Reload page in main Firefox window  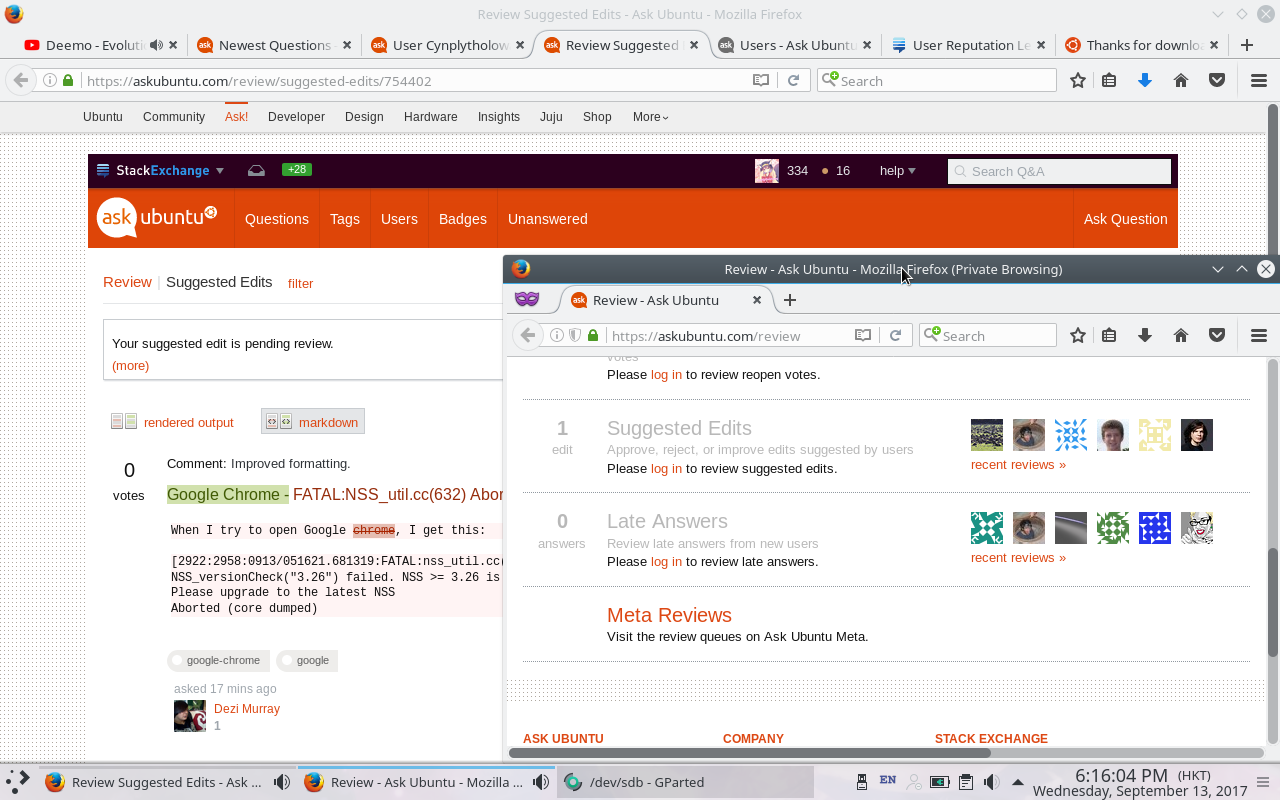click(793, 81)
